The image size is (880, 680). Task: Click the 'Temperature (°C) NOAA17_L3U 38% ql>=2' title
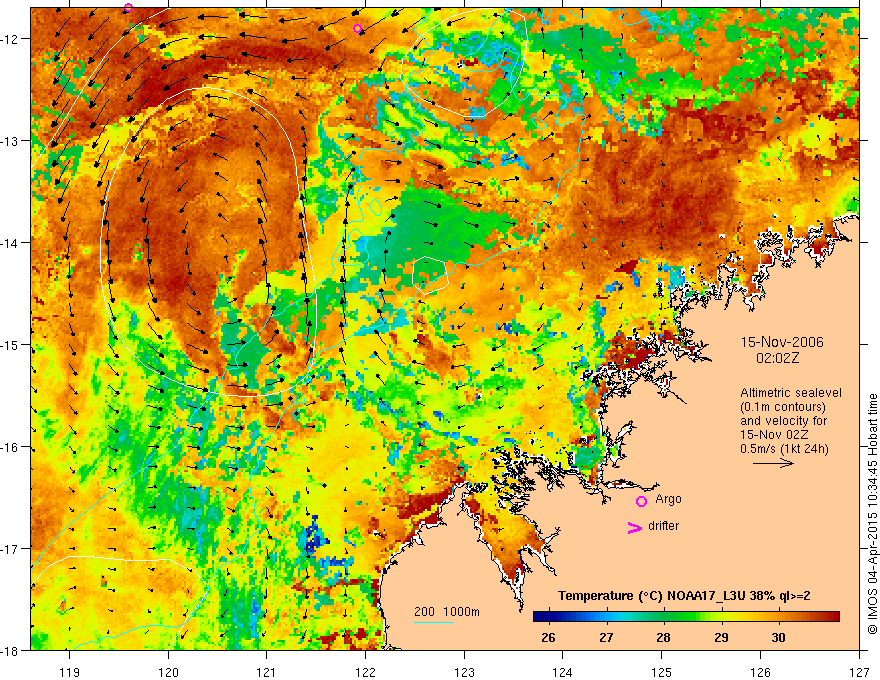684,596
